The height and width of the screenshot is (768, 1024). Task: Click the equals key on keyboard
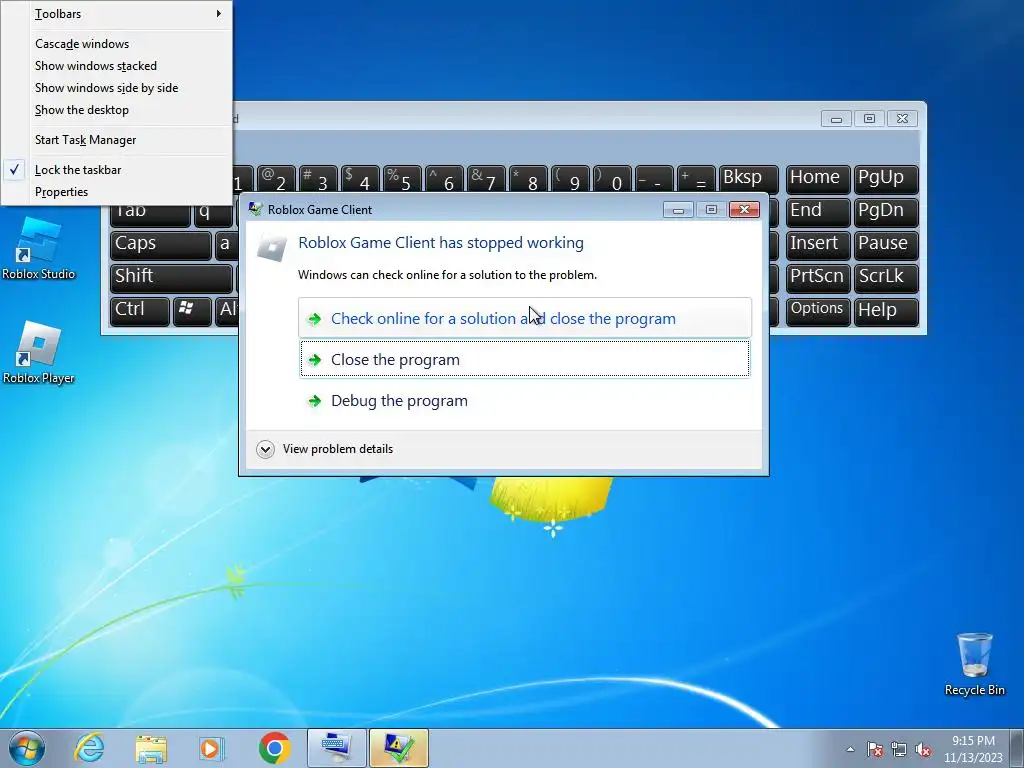(x=696, y=179)
